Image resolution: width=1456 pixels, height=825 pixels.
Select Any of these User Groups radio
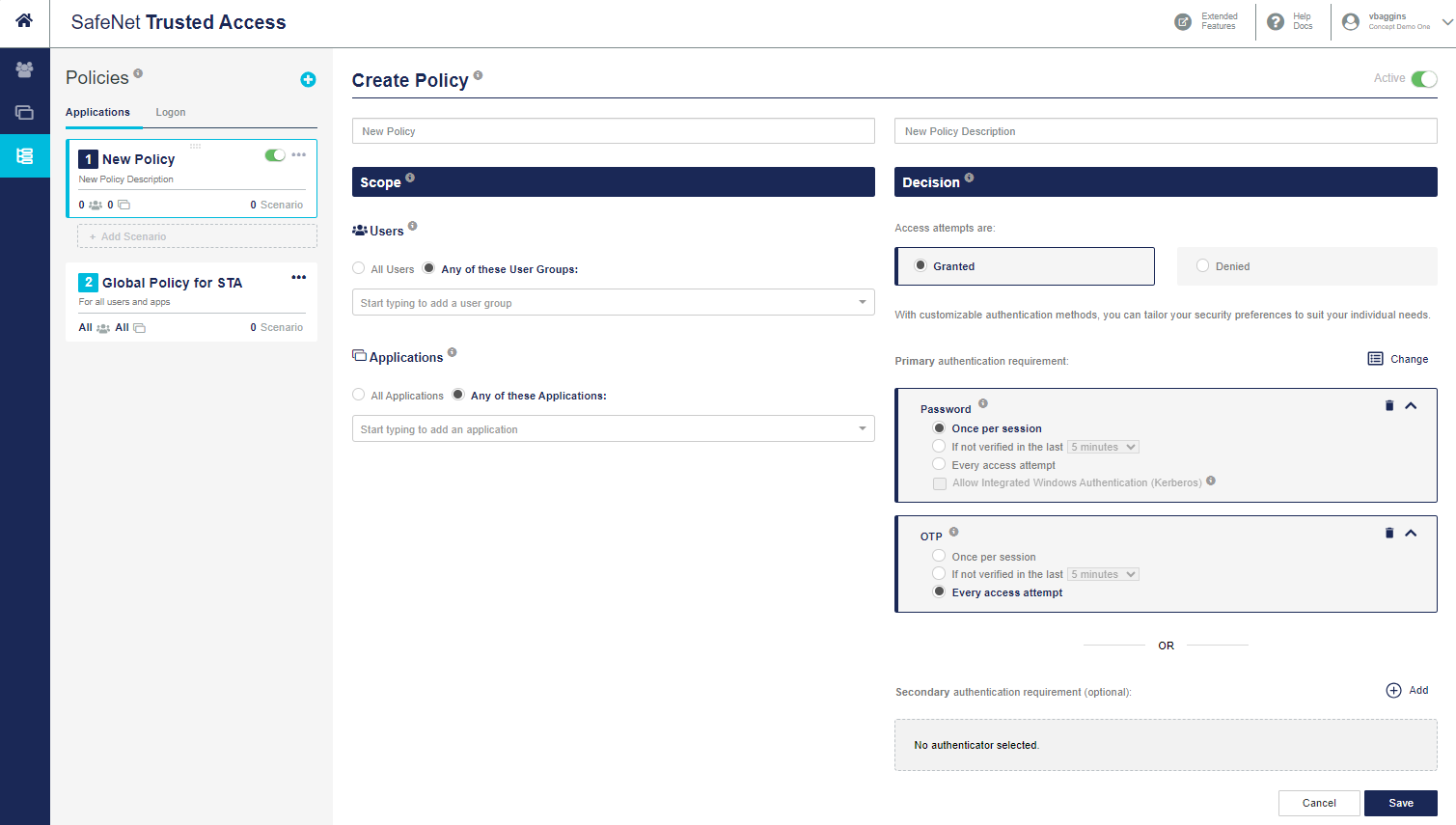click(x=428, y=268)
